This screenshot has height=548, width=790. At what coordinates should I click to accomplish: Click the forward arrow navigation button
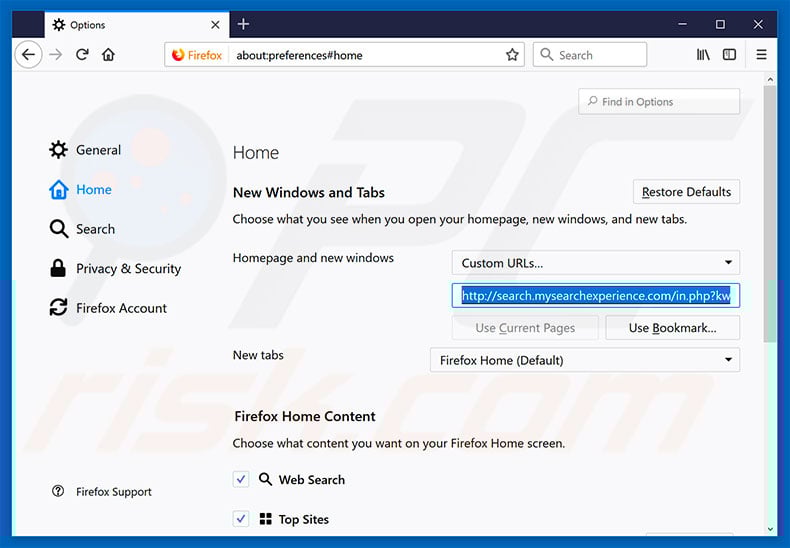pos(56,54)
